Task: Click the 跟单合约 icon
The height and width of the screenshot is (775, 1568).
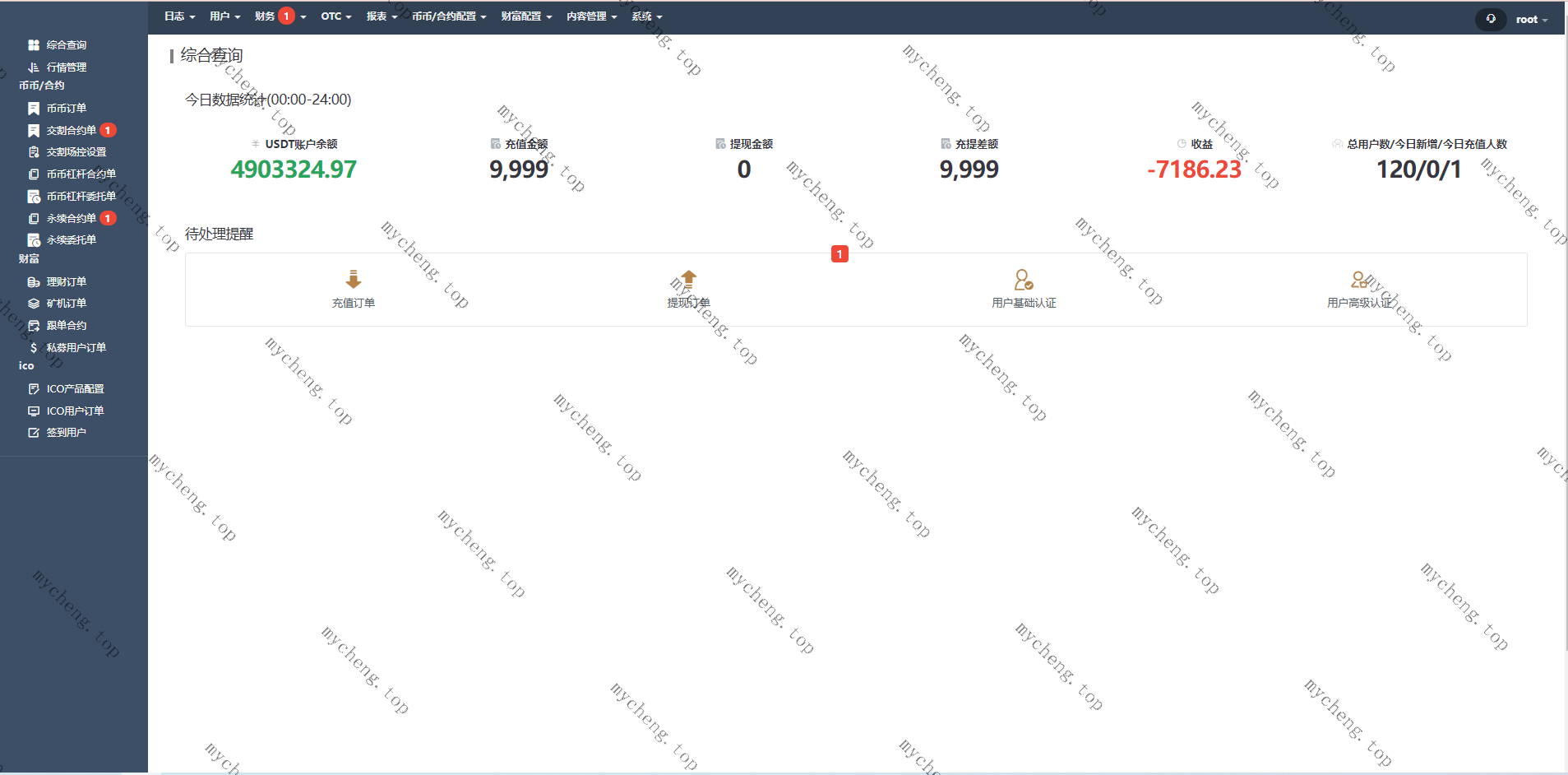Action: [34, 326]
